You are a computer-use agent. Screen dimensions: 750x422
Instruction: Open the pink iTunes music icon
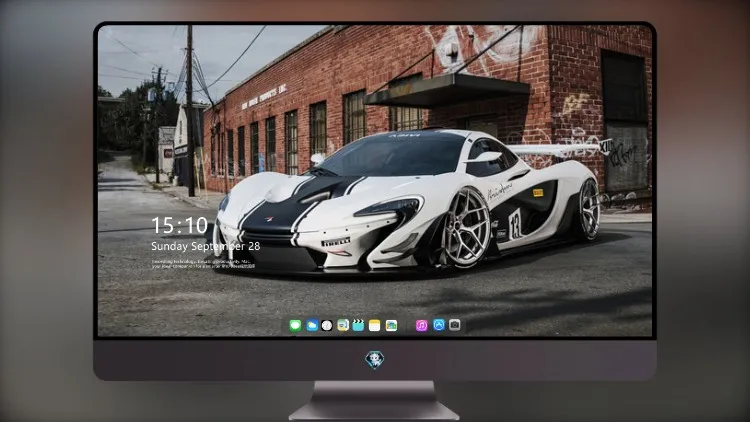[x=421, y=325]
